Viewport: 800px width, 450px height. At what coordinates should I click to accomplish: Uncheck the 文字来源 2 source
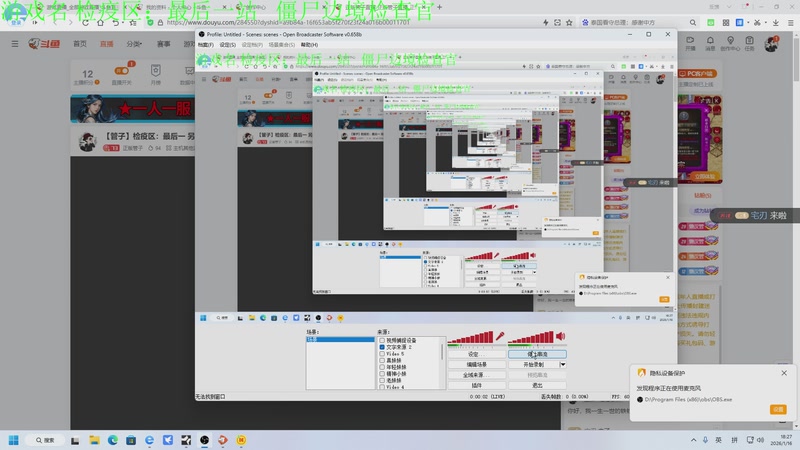382,347
